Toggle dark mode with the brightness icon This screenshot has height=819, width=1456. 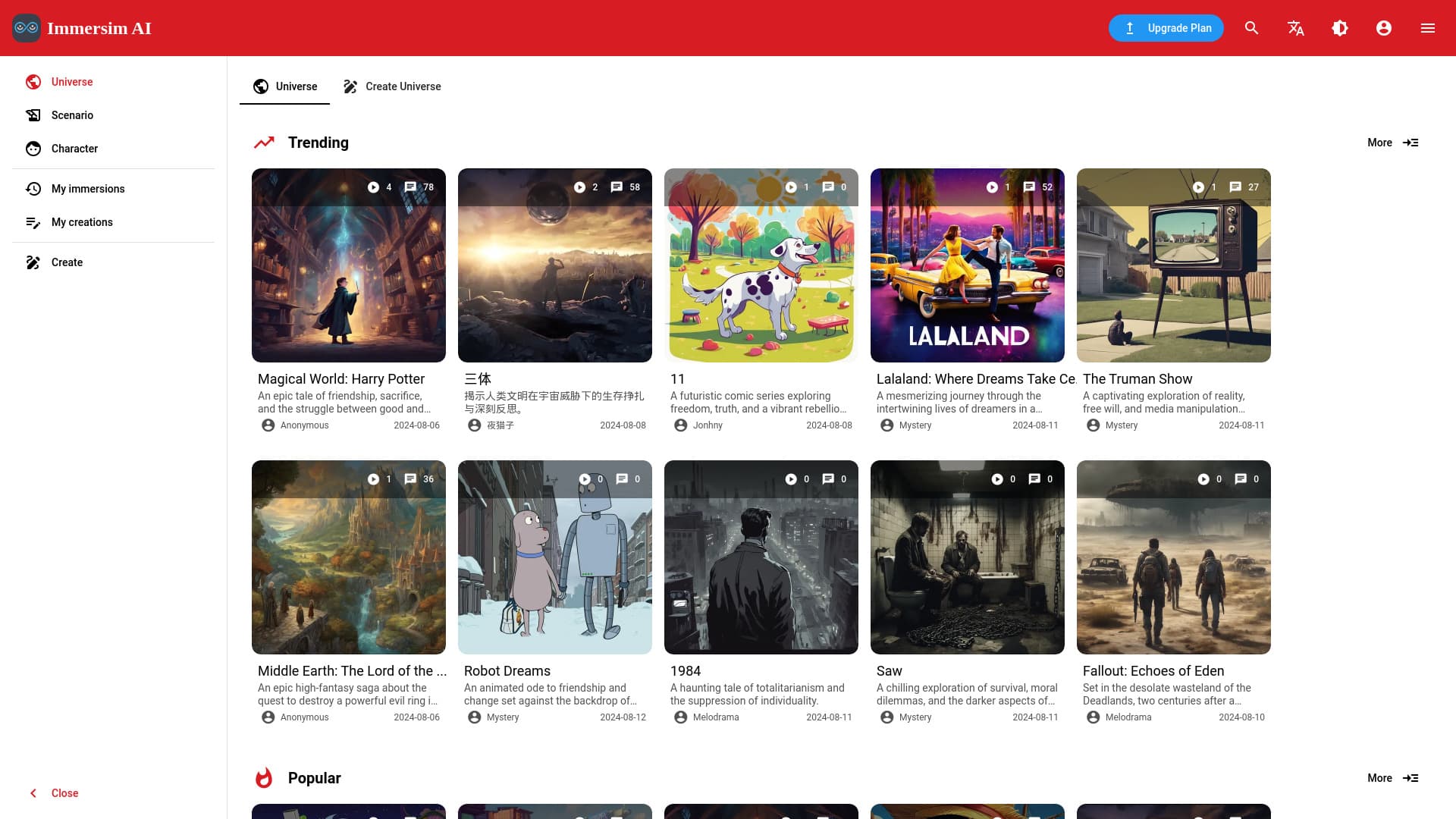[x=1340, y=28]
